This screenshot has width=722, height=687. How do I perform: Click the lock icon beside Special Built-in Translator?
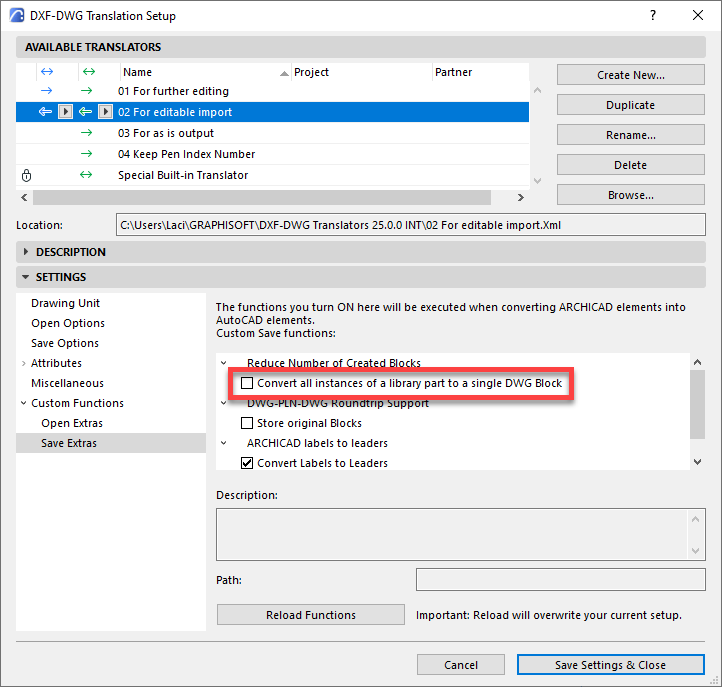[x=27, y=175]
